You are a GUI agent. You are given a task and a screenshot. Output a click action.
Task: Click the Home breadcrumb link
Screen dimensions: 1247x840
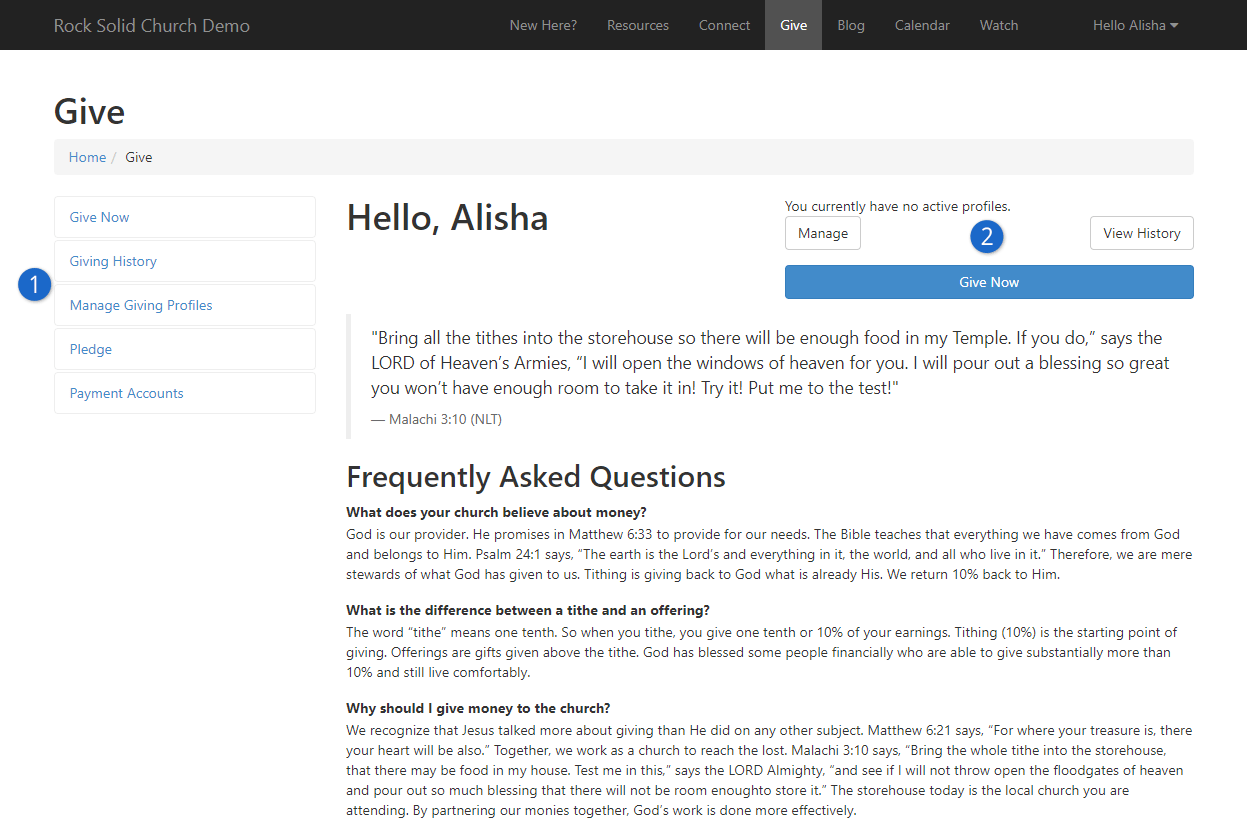(87, 157)
